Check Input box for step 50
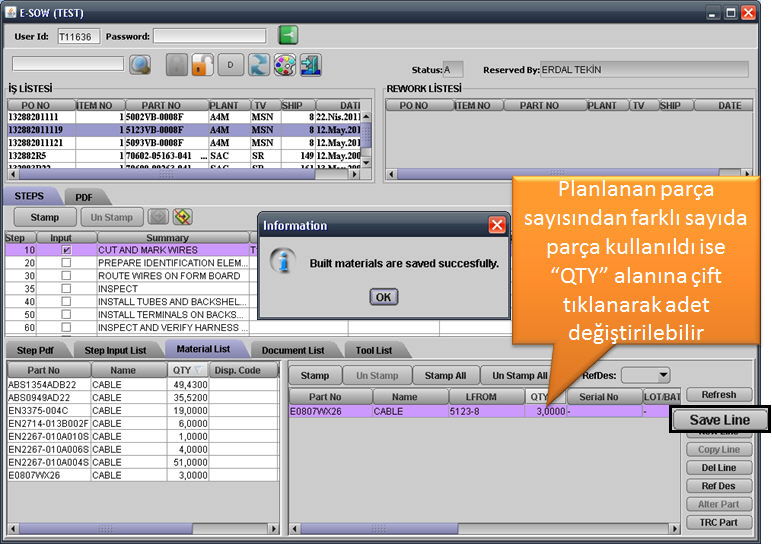The image size is (772, 544). pos(66,314)
